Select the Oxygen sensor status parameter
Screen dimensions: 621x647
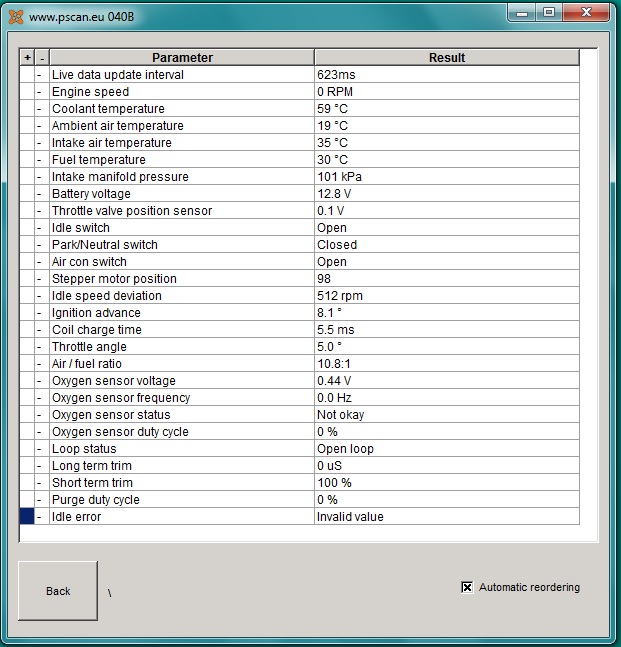182,415
